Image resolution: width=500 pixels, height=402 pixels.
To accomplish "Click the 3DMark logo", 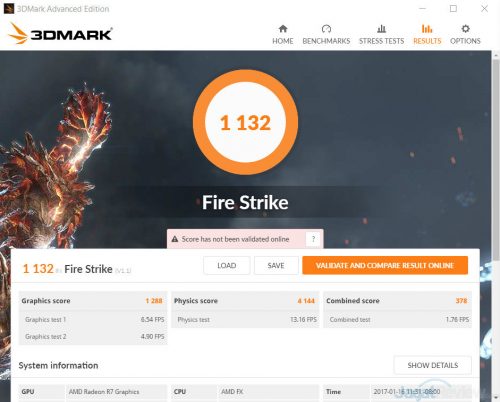I will [60, 33].
